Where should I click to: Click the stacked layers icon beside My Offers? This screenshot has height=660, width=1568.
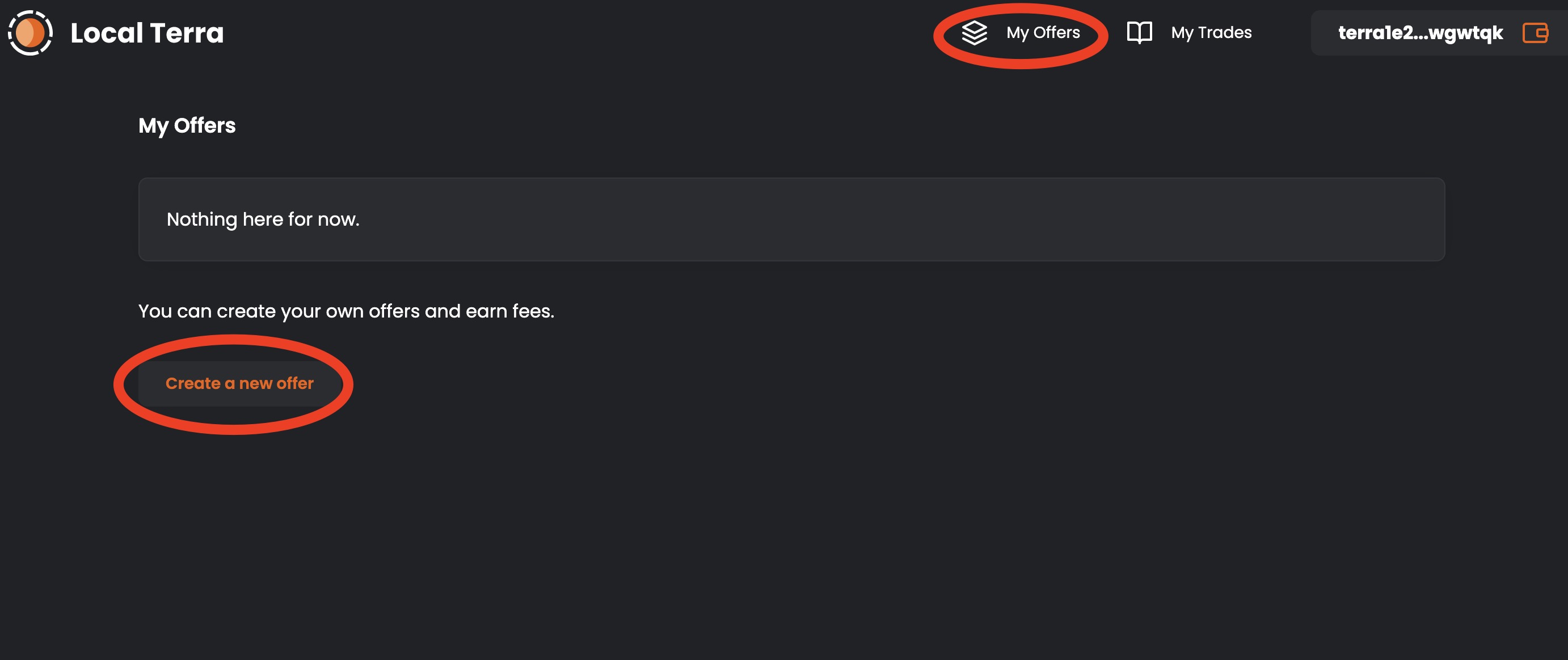click(x=974, y=33)
